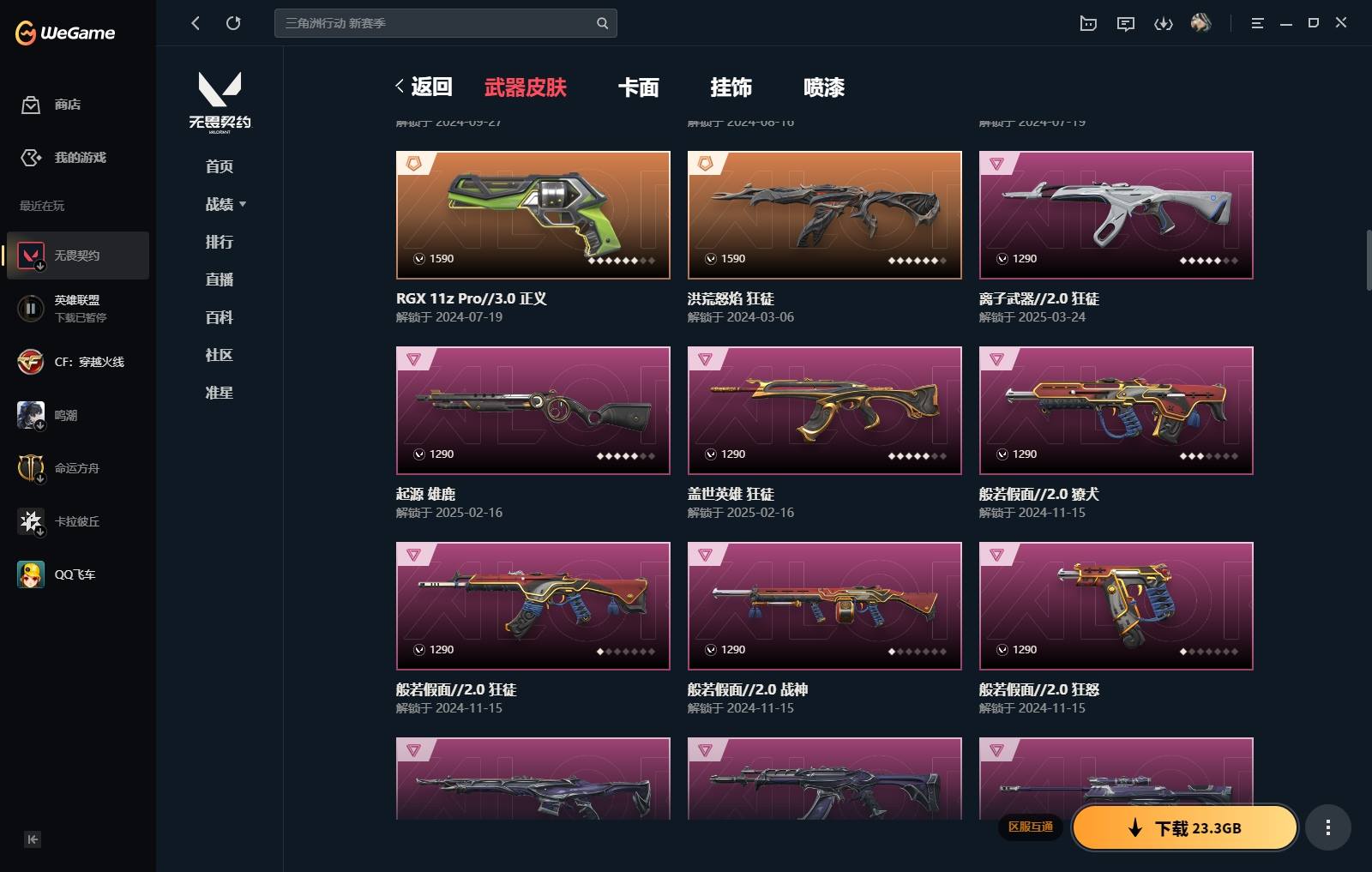
Task: Collapse the left sidebar icon
Action: [33, 839]
